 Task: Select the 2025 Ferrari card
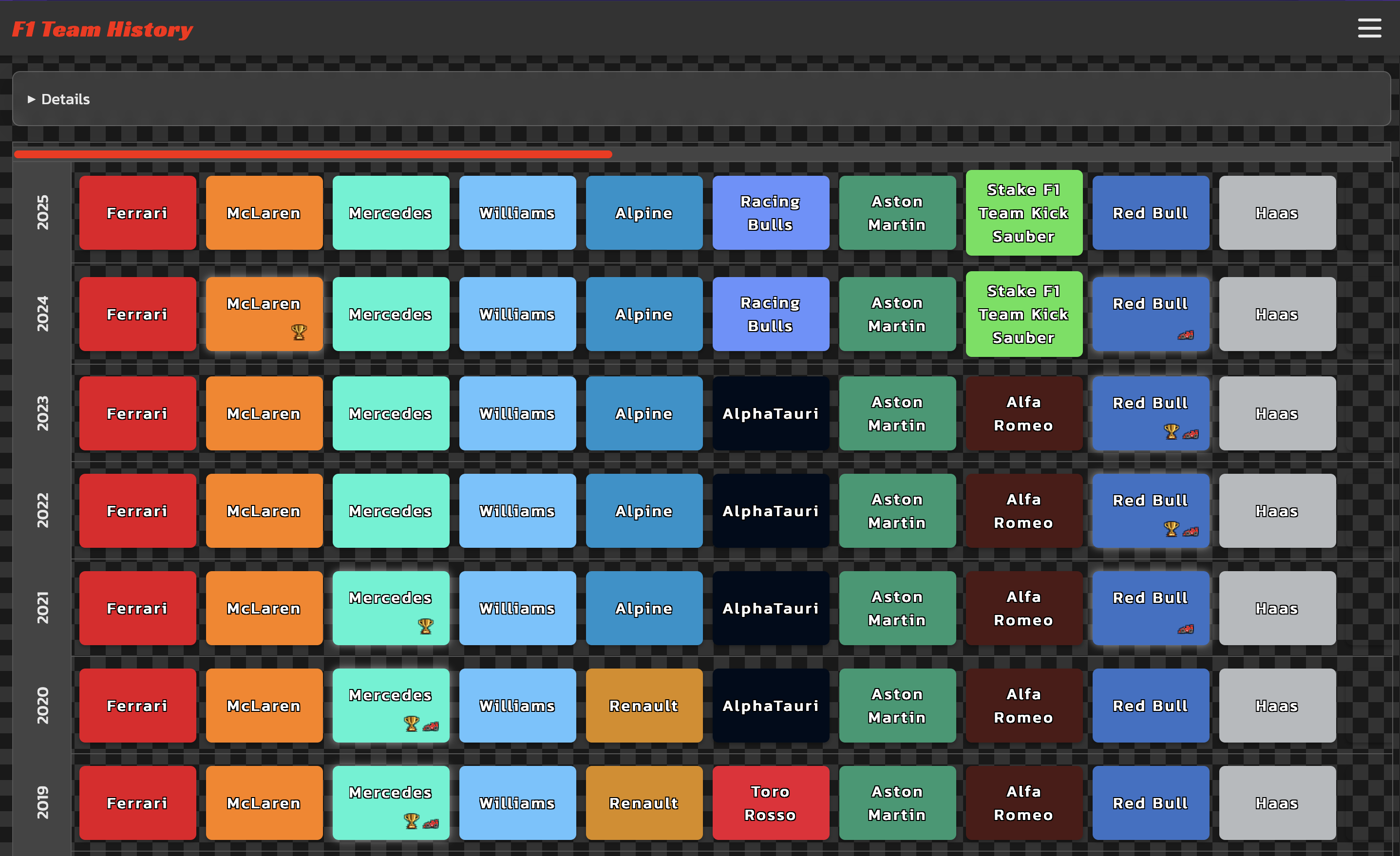137,213
